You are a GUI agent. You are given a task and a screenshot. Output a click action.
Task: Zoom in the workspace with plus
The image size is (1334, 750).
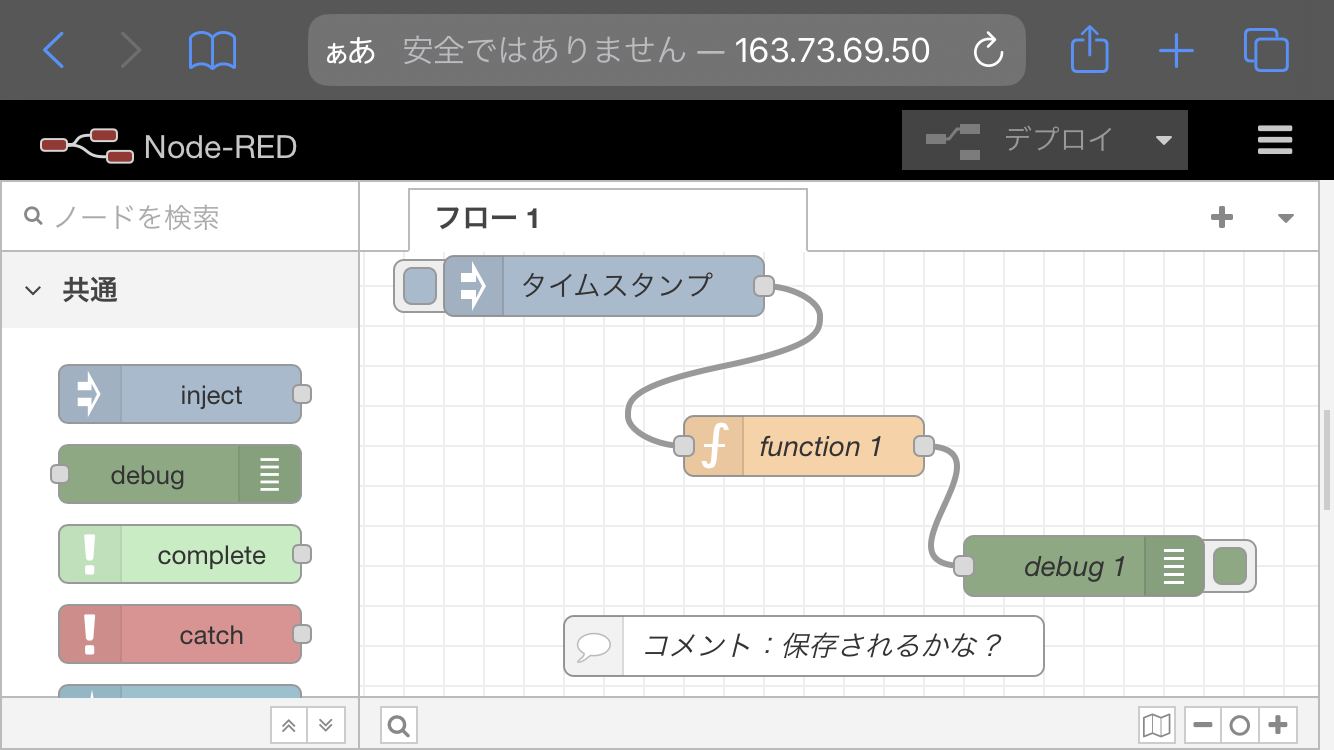pyautogui.click(x=1277, y=725)
